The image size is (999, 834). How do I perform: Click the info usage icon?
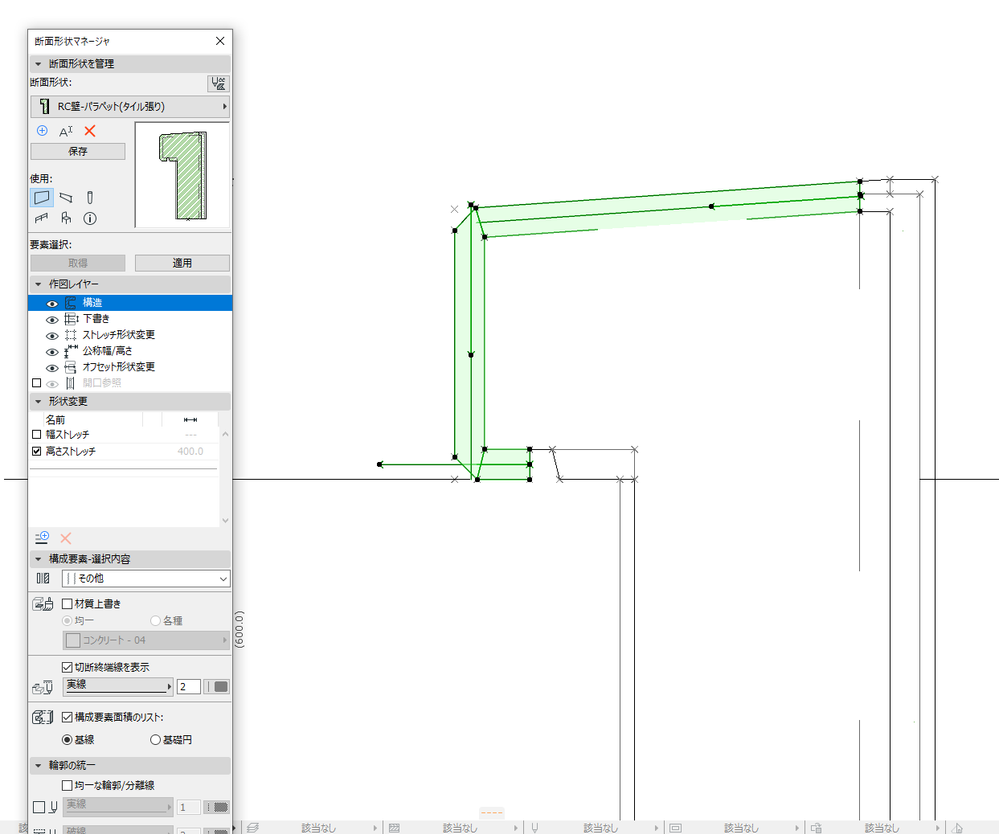tap(90, 219)
